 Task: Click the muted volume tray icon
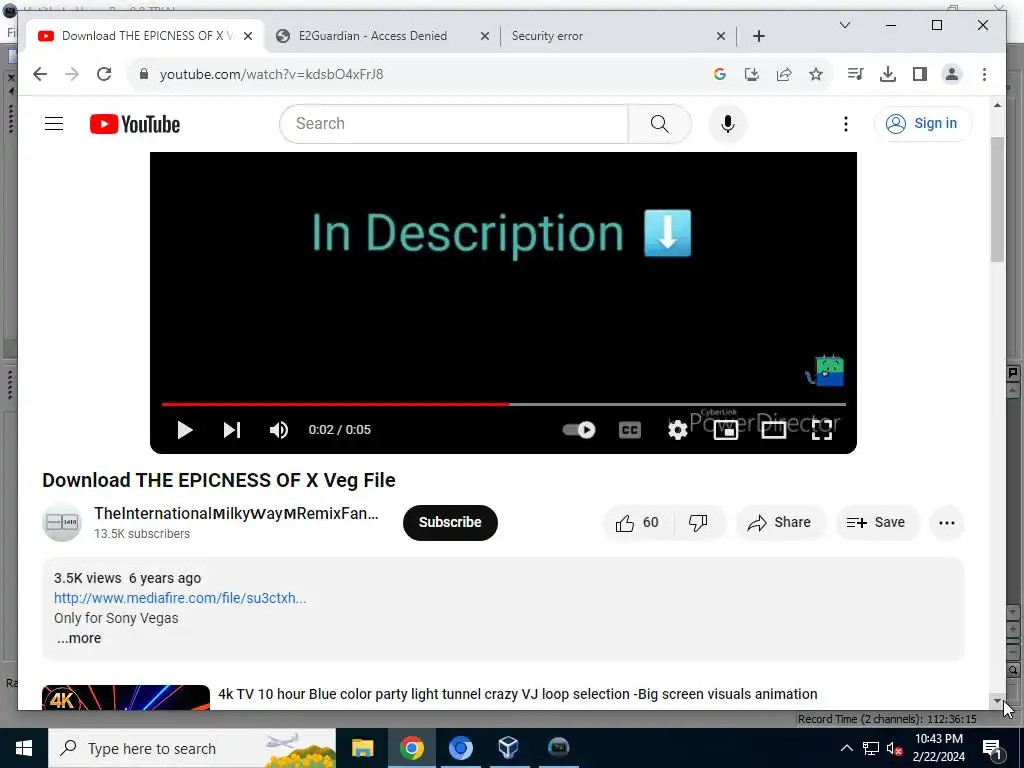coord(895,748)
